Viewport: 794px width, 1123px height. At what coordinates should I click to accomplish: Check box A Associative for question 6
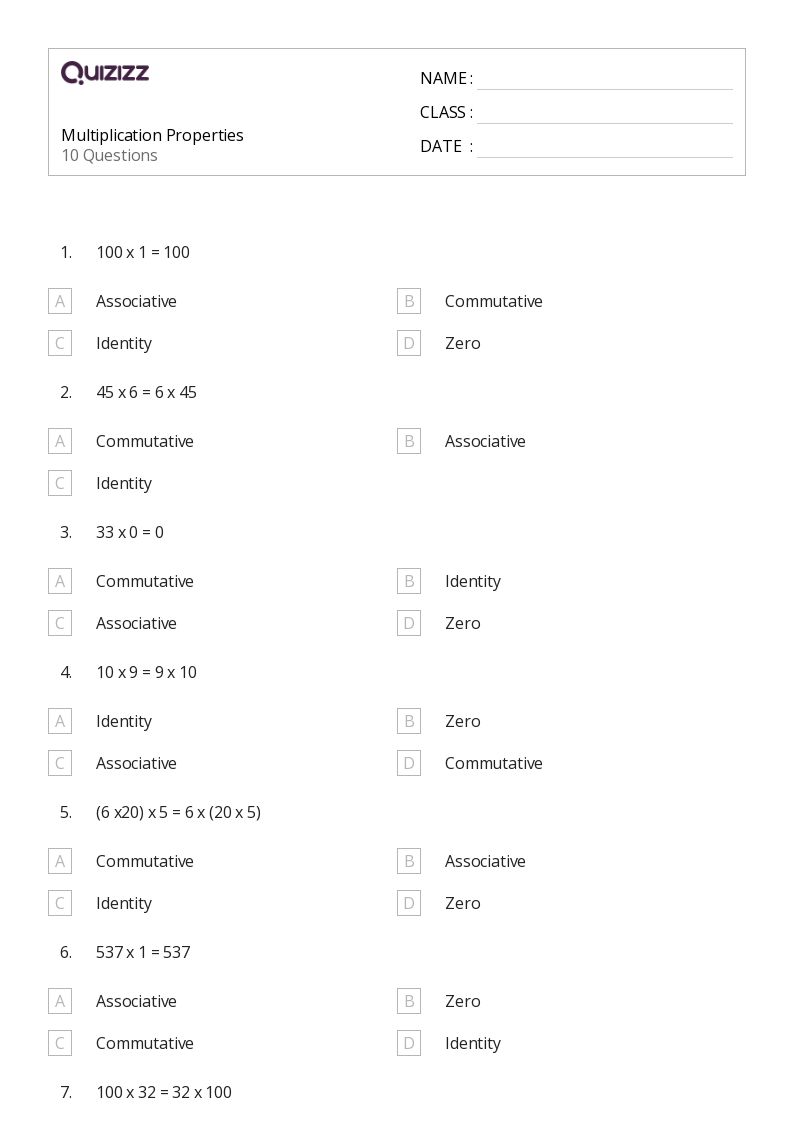pos(60,1001)
